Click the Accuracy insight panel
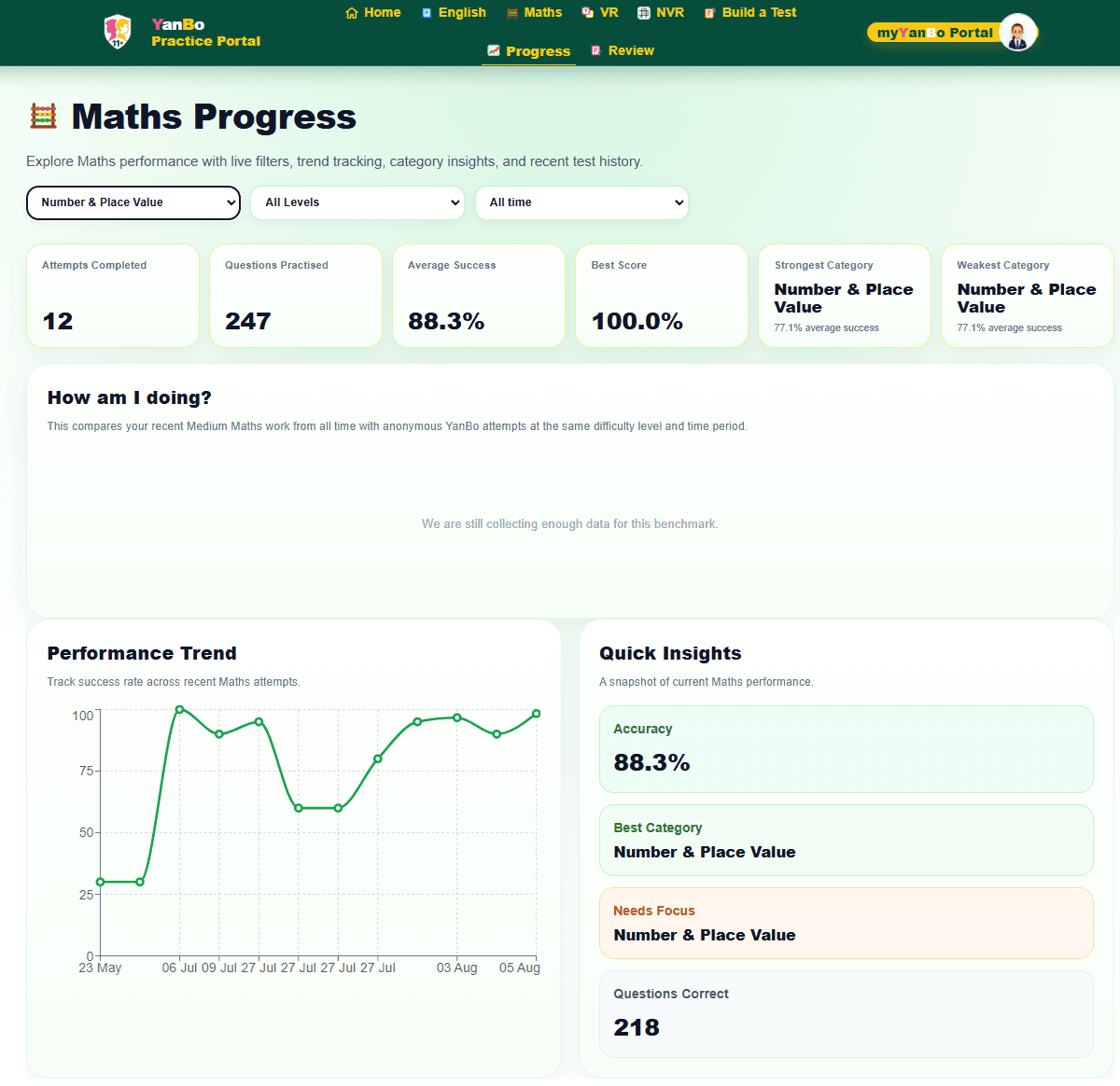 (847, 749)
